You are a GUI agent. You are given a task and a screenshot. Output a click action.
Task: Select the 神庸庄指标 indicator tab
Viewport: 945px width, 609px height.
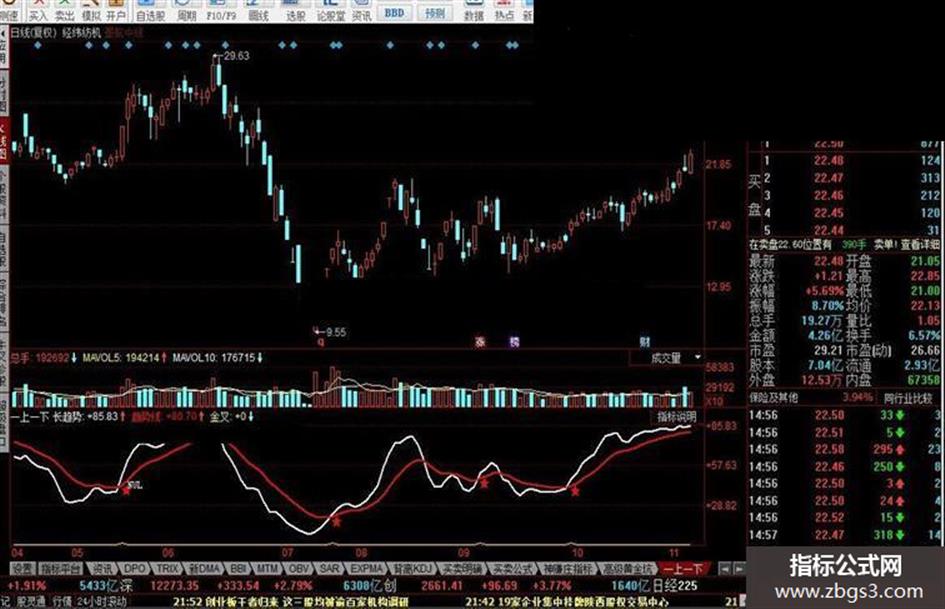(567, 569)
